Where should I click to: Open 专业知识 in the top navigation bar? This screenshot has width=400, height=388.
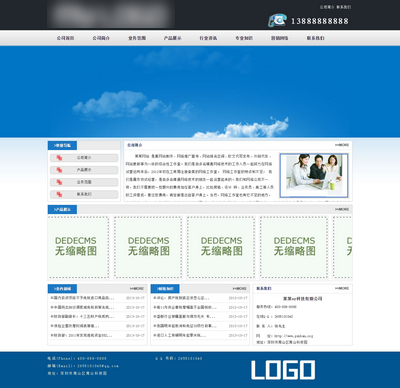pos(244,38)
